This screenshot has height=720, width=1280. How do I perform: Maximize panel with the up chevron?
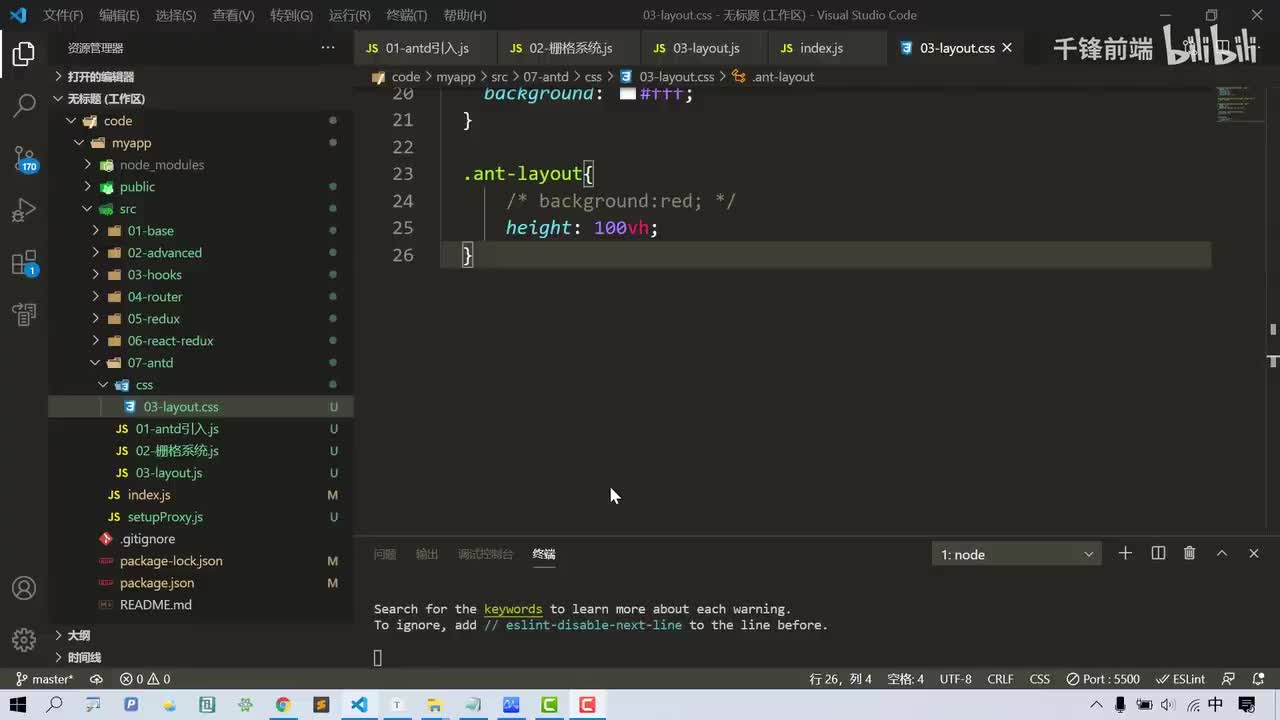1222,553
